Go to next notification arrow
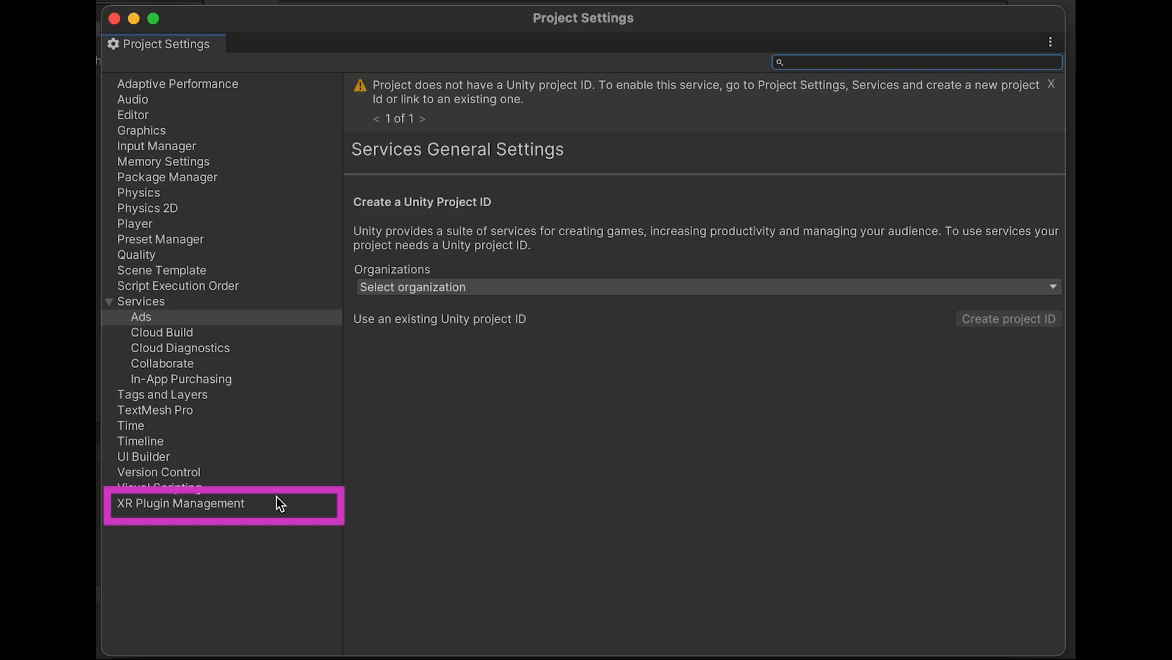1172x660 pixels. pyautogui.click(x=422, y=119)
